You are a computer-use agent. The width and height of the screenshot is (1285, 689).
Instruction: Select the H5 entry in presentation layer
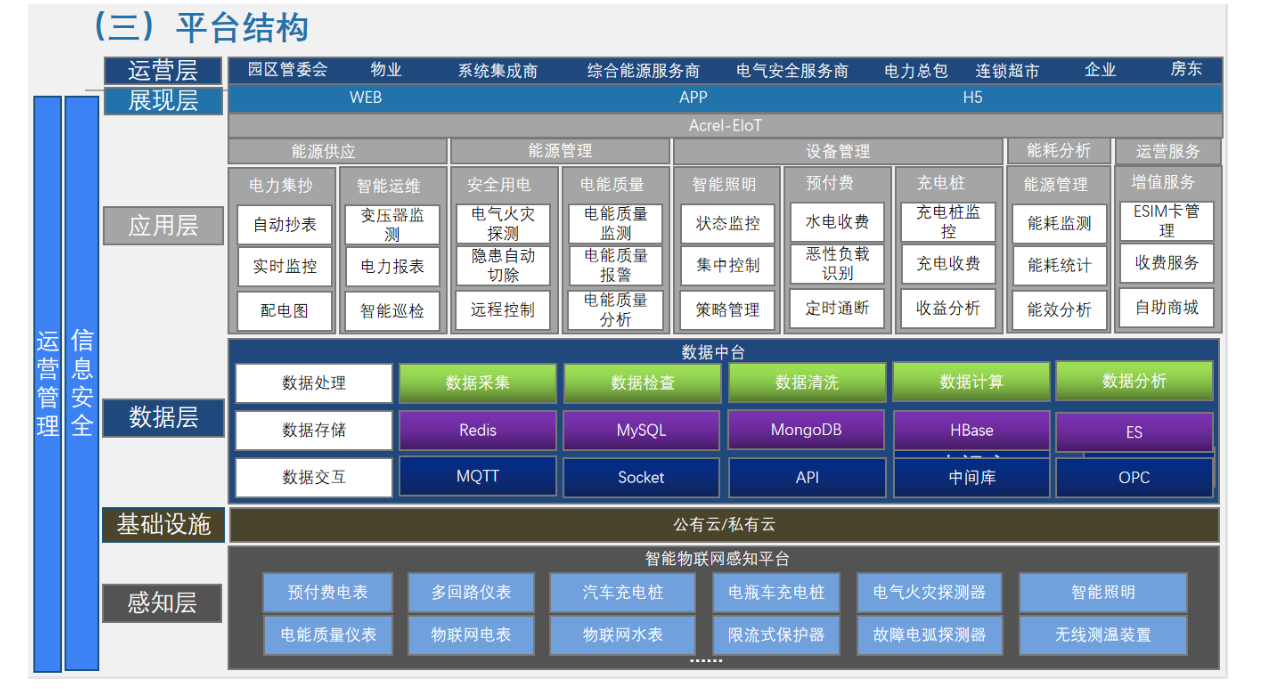pyautogui.click(x=972, y=98)
